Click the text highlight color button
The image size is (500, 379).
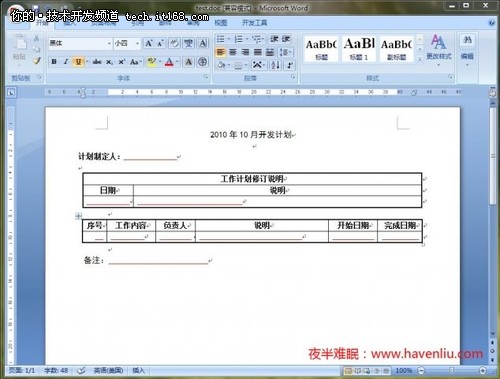coord(151,62)
